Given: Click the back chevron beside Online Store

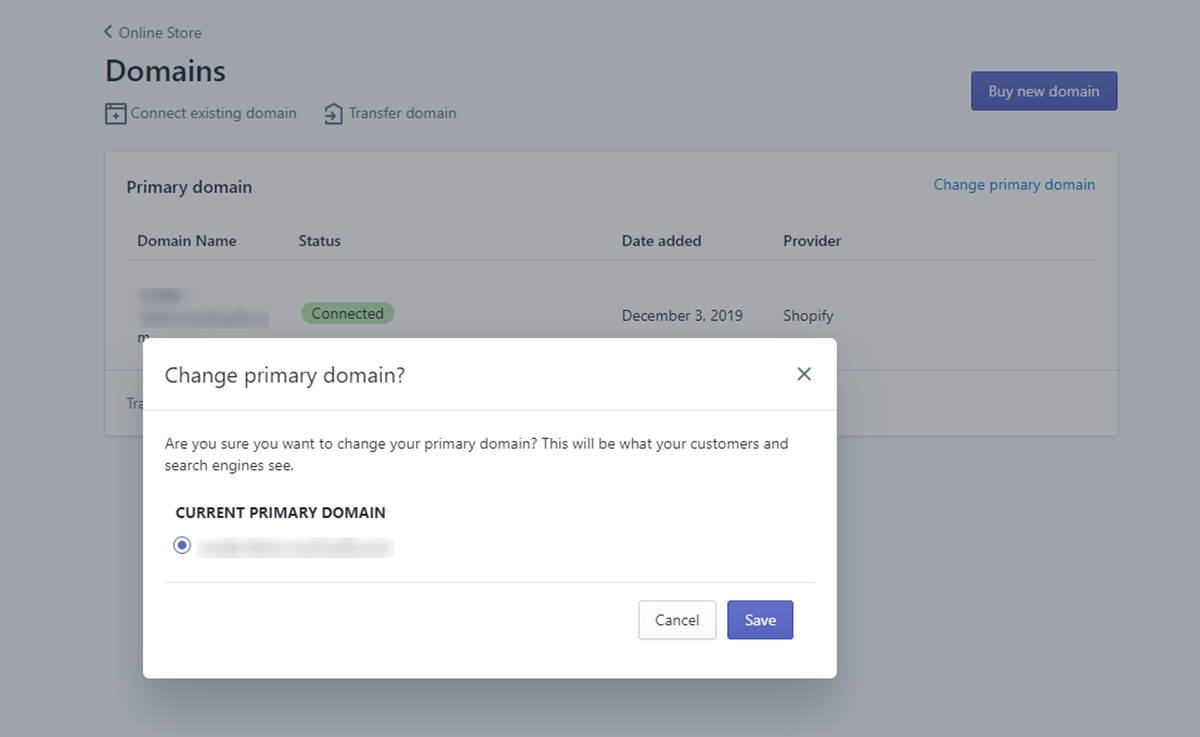Looking at the screenshot, I should coord(108,32).
